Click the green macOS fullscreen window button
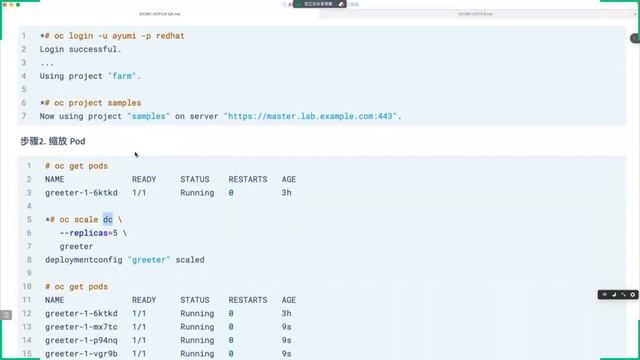 [x=18, y=5]
